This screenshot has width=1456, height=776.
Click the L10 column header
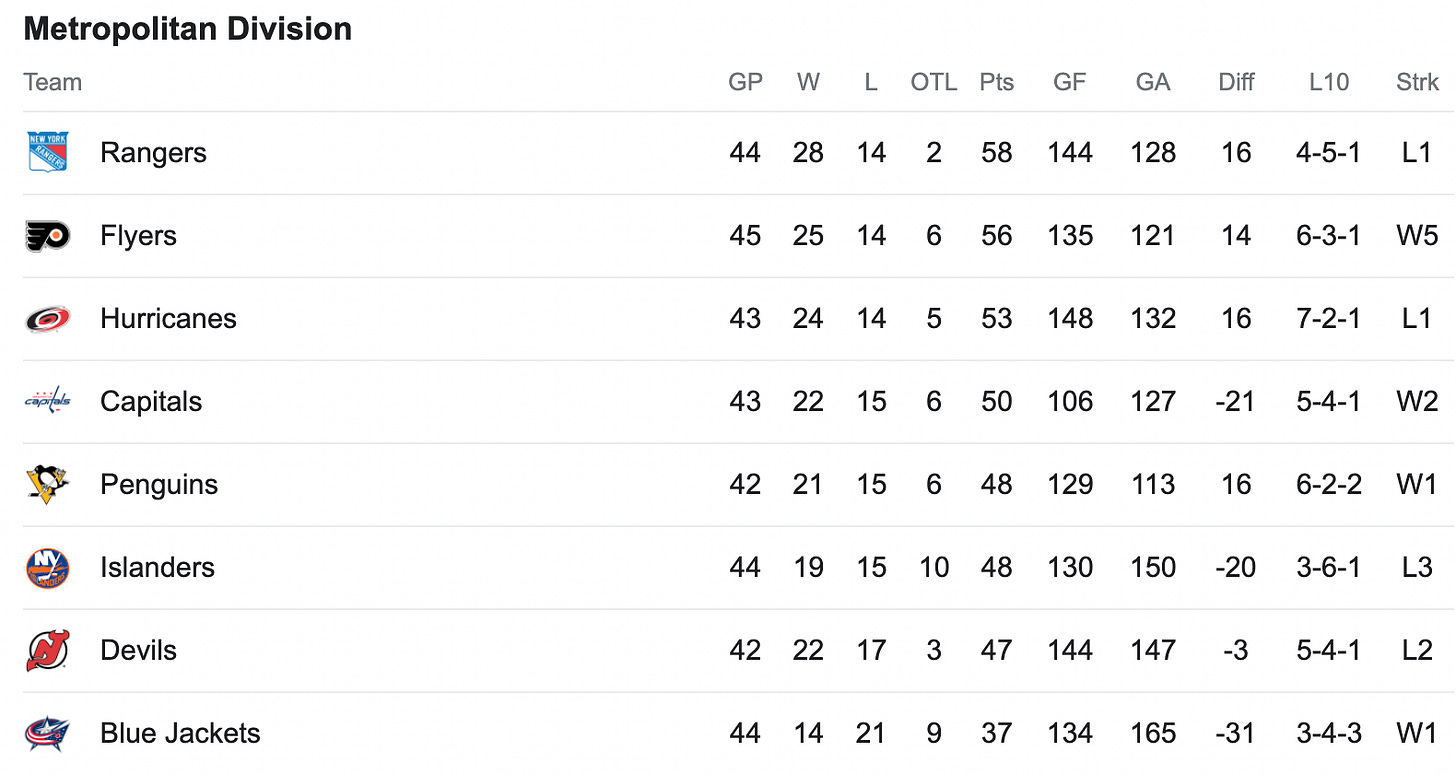pyautogui.click(x=1329, y=82)
